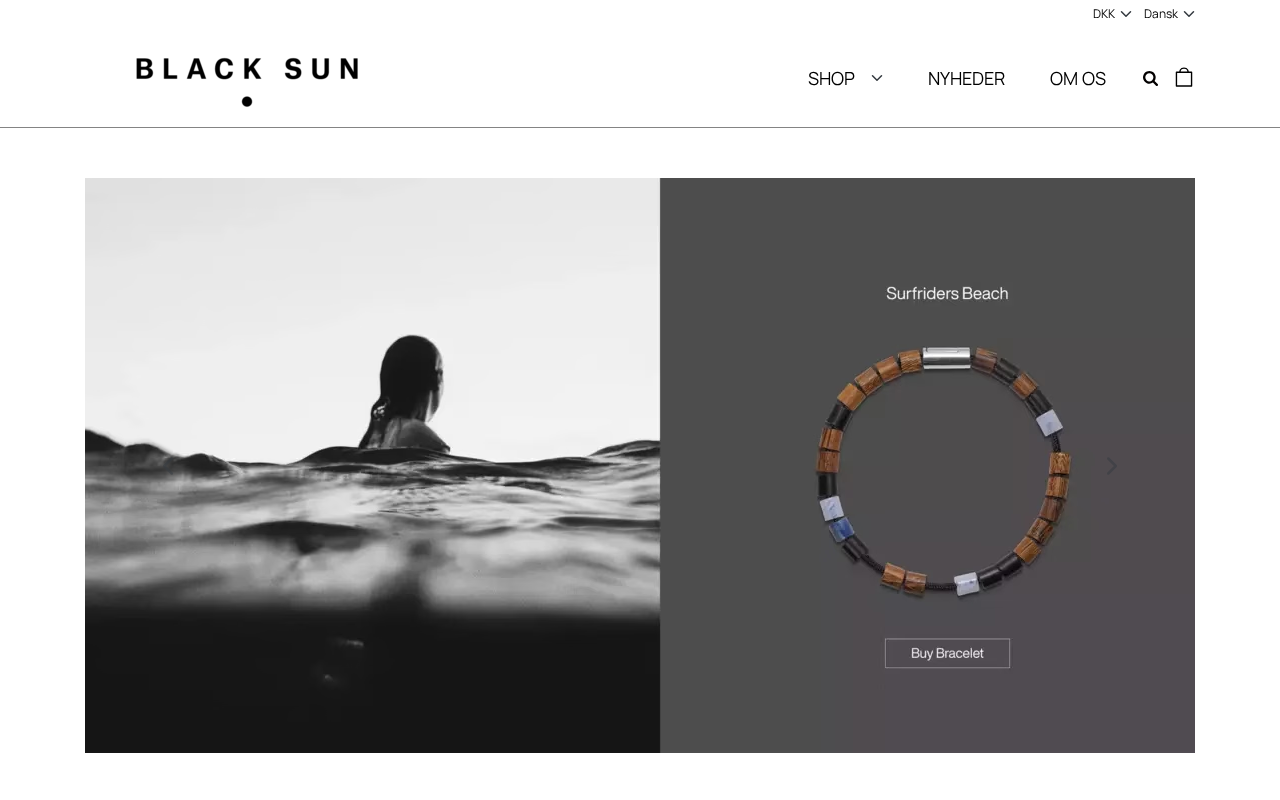1280x800 pixels.
Task: Click the BLACK SUN wordmark logo
Action: (247, 69)
